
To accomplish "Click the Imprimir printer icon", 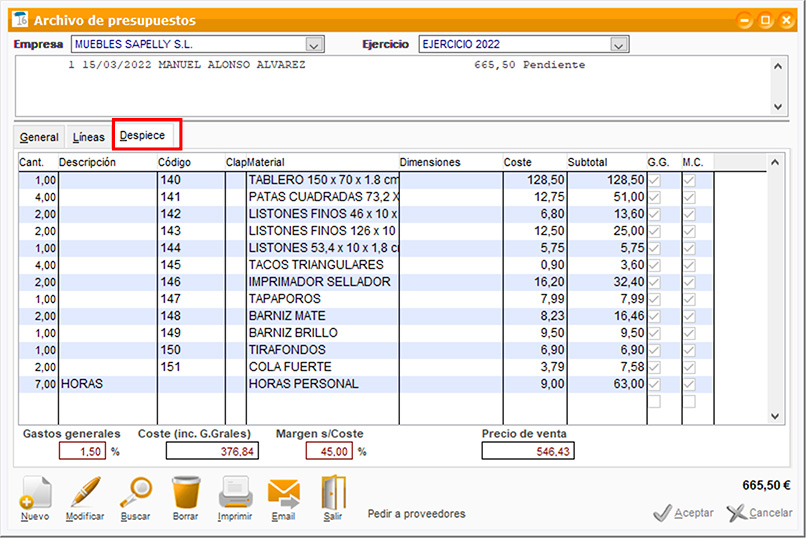I will click(x=235, y=492).
